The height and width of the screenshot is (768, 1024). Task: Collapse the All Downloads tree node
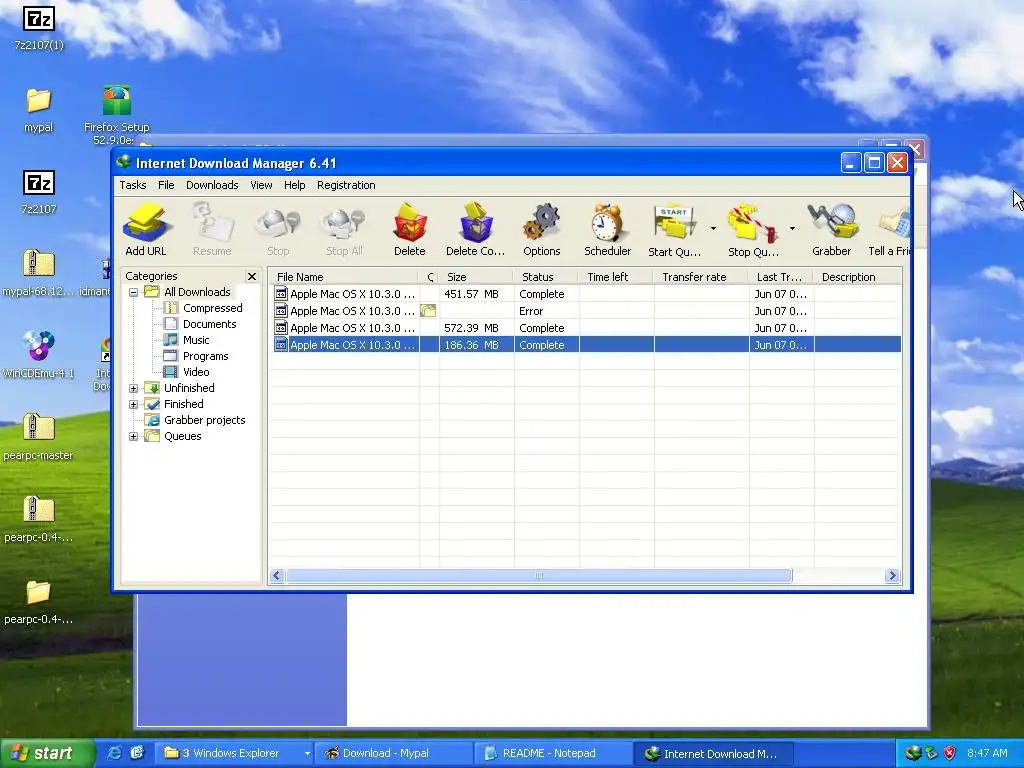(x=133, y=292)
